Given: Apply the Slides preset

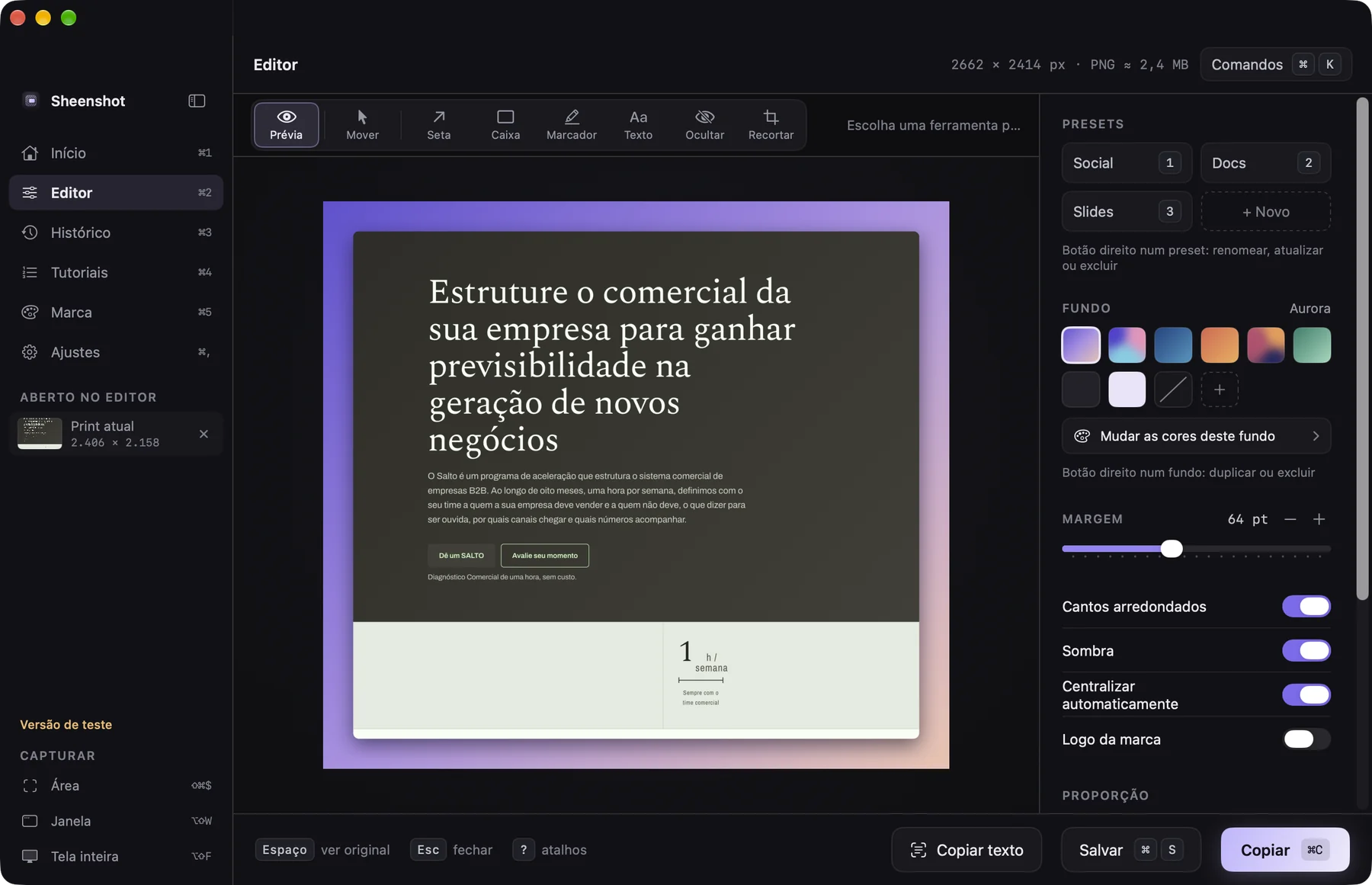Looking at the screenshot, I should pyautogui.click(x=1127, y=211).
